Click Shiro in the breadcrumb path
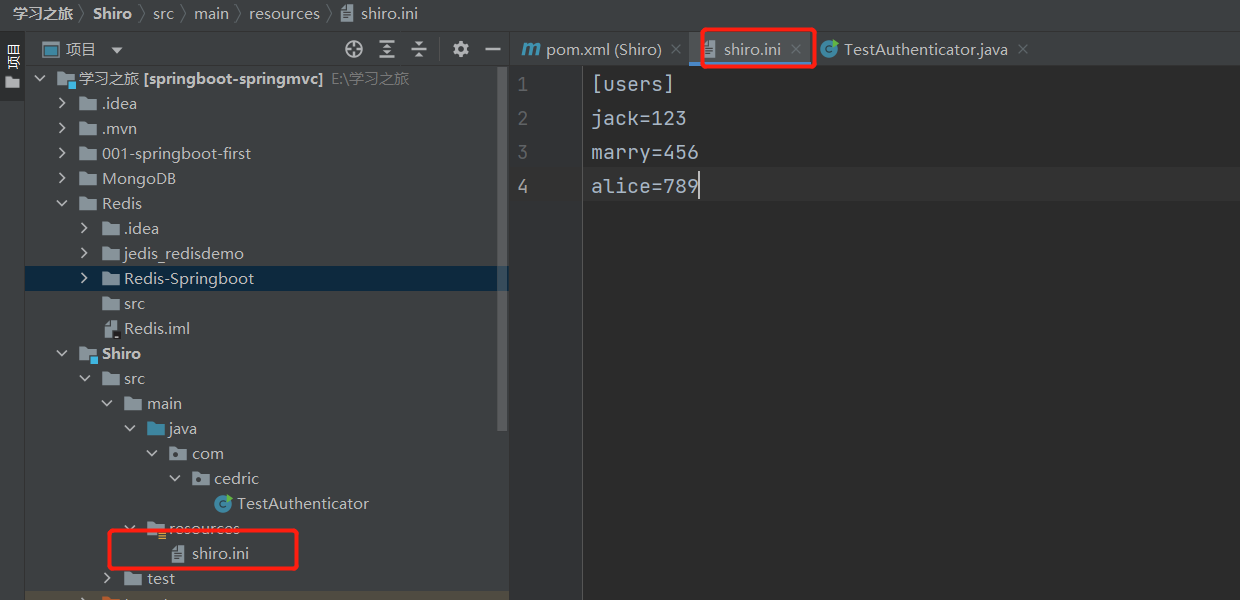1240x600 pixels. (x=112, y=14)
